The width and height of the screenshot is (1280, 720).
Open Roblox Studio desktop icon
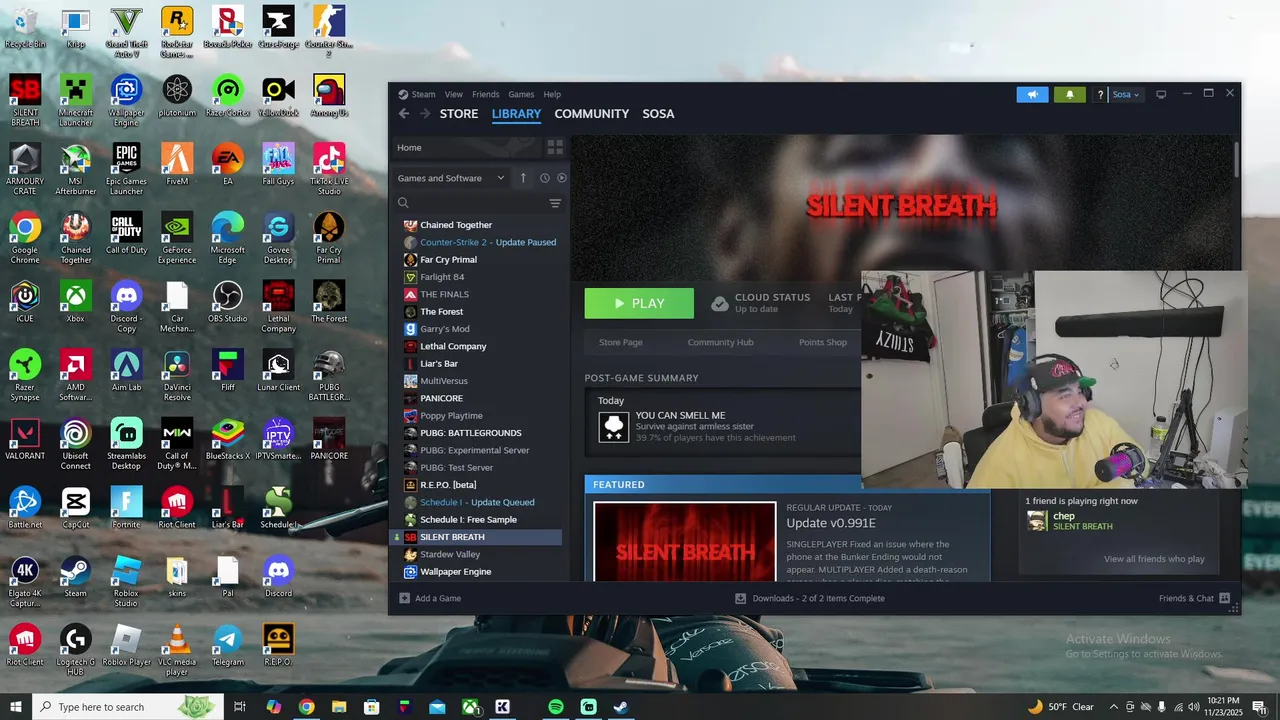coord(126,581)
